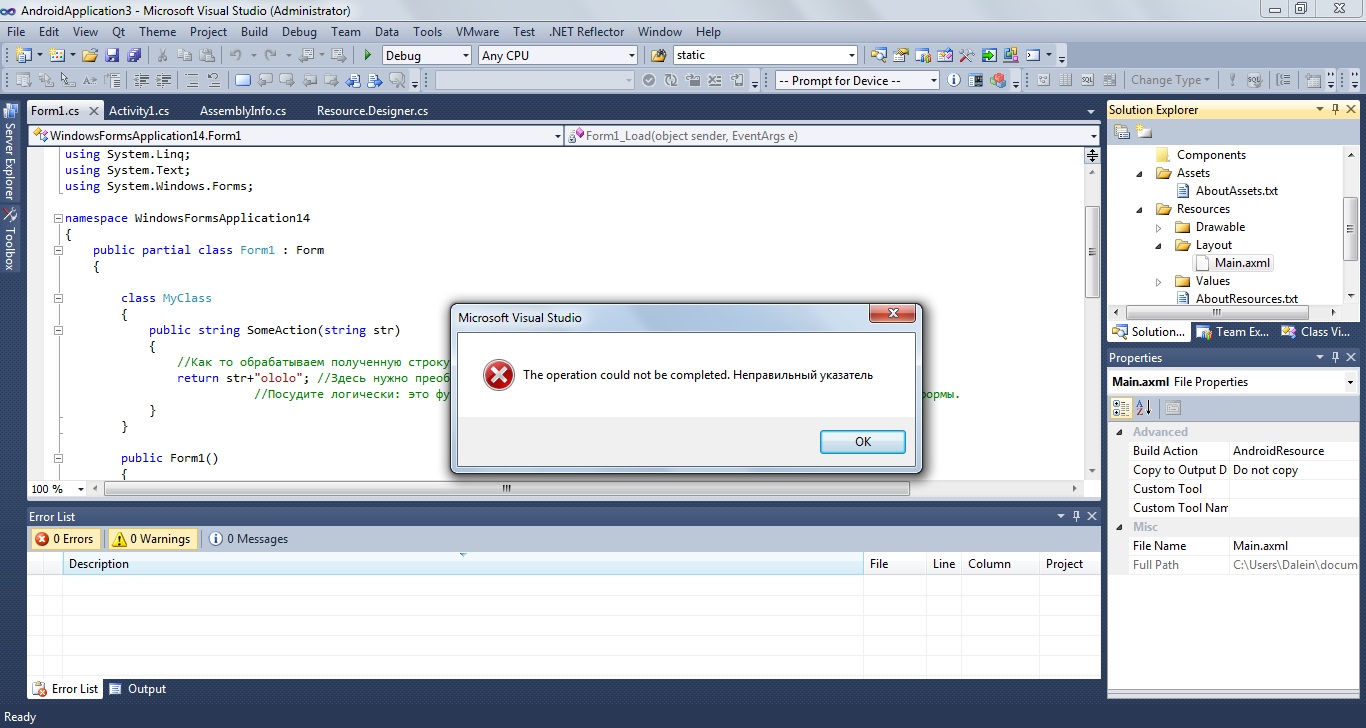This screenshot has height=728, width=1366.
Task: Click the Save All toolbar icon
Action: coord(133,55)
